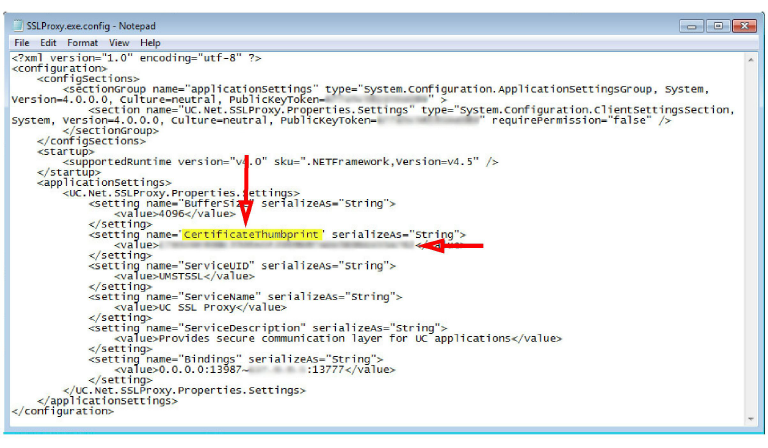Click the Notepad icon in title bar
The height and width of the screenshot is (448, 768).
coord(18,25)
